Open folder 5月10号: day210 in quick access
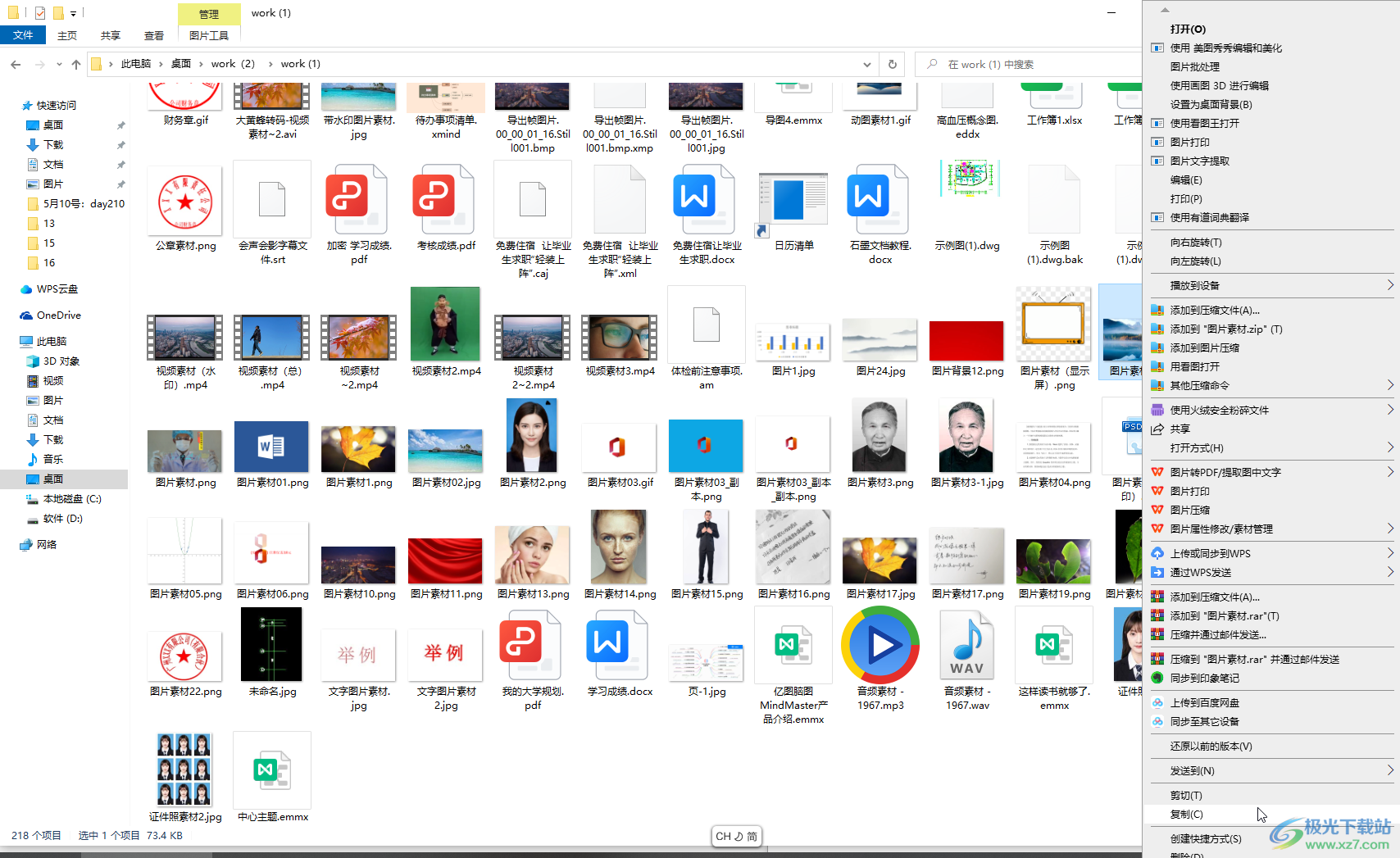This screenshot has height=858, width=1400. [84, 204]
